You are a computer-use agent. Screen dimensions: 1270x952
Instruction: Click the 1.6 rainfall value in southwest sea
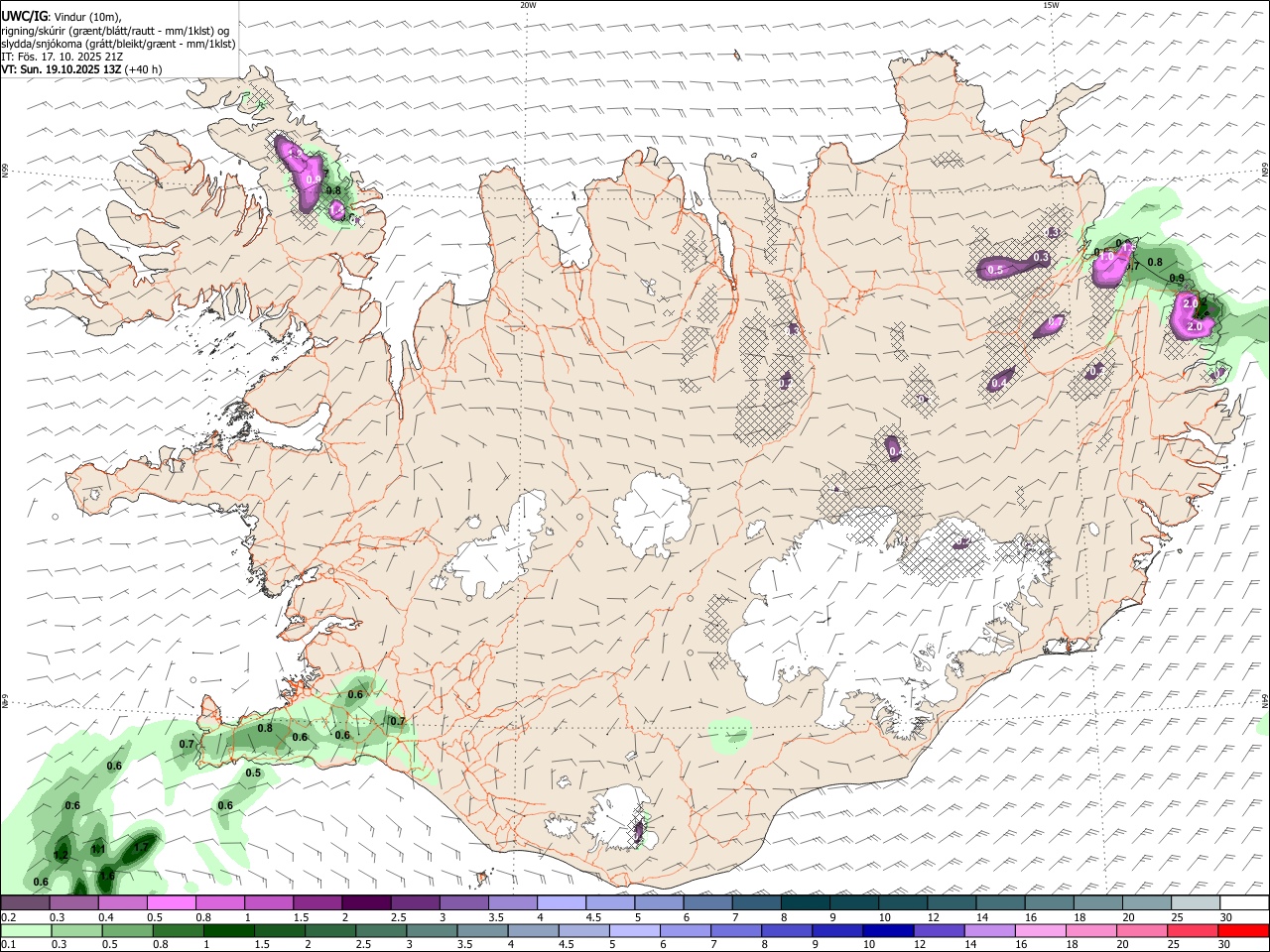[x=106, y=876]
